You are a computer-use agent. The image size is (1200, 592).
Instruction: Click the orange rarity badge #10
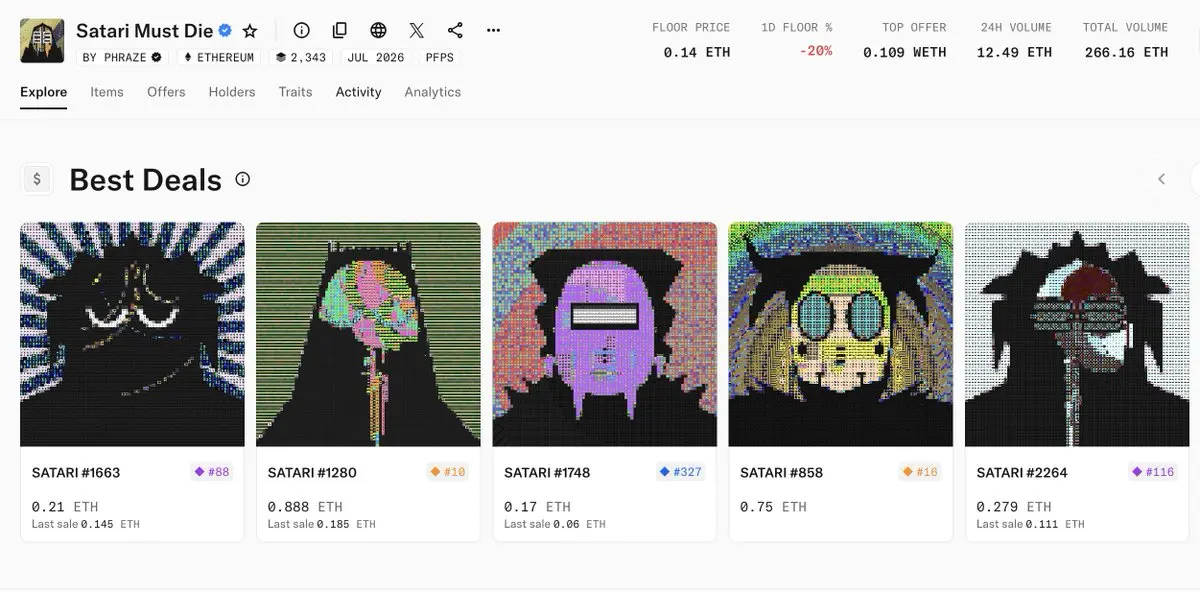coord(448,472)
